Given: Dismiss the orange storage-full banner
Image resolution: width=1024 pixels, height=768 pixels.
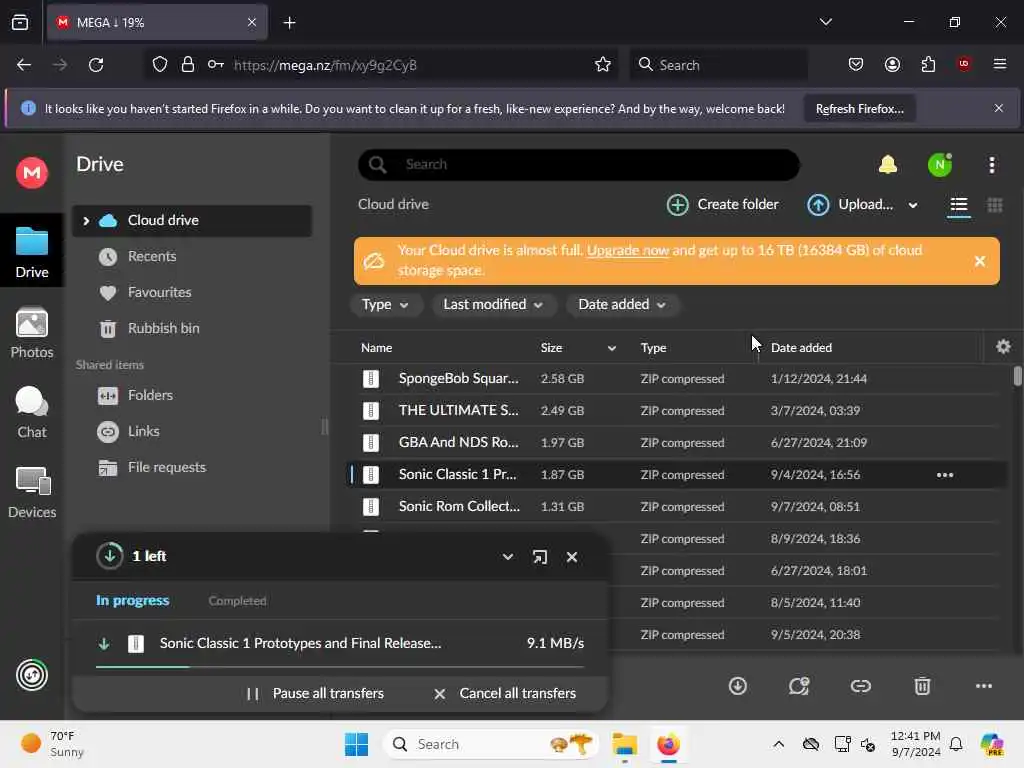Looking at the screenshot, I should pos(979,261).
